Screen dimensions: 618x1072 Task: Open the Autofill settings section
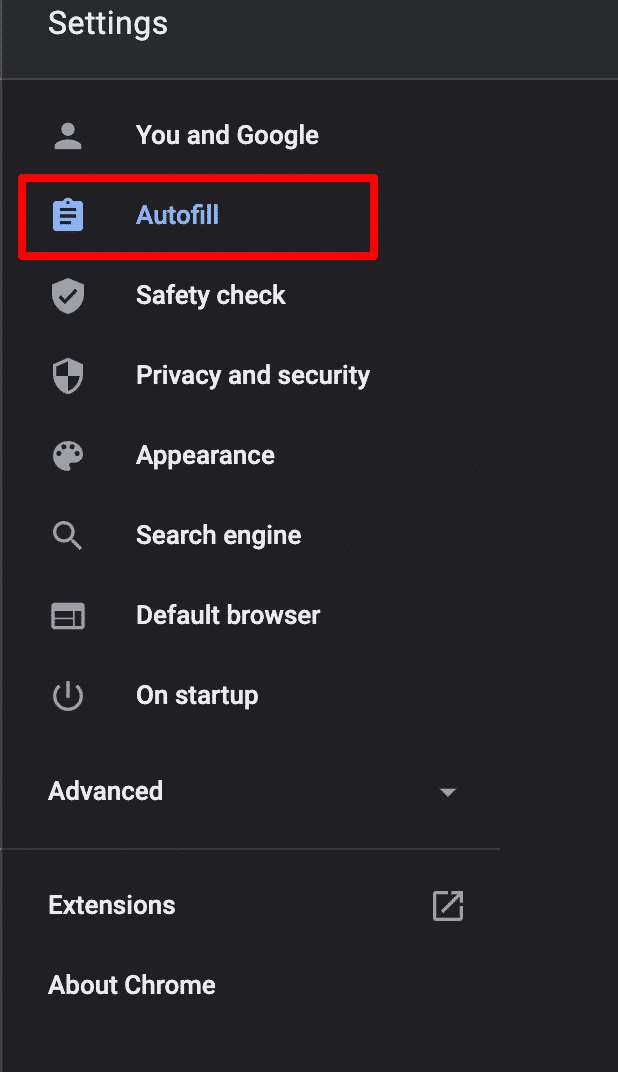[177, 215]
